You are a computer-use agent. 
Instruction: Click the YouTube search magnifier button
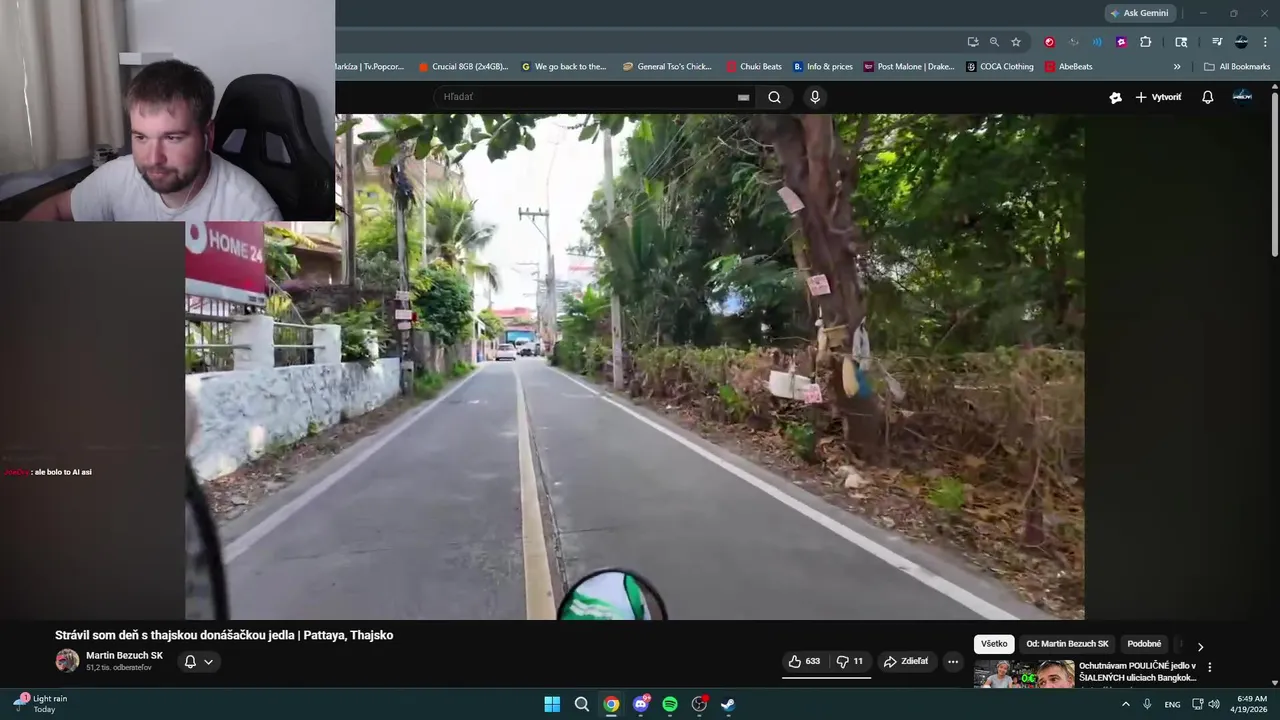point(774,97)
